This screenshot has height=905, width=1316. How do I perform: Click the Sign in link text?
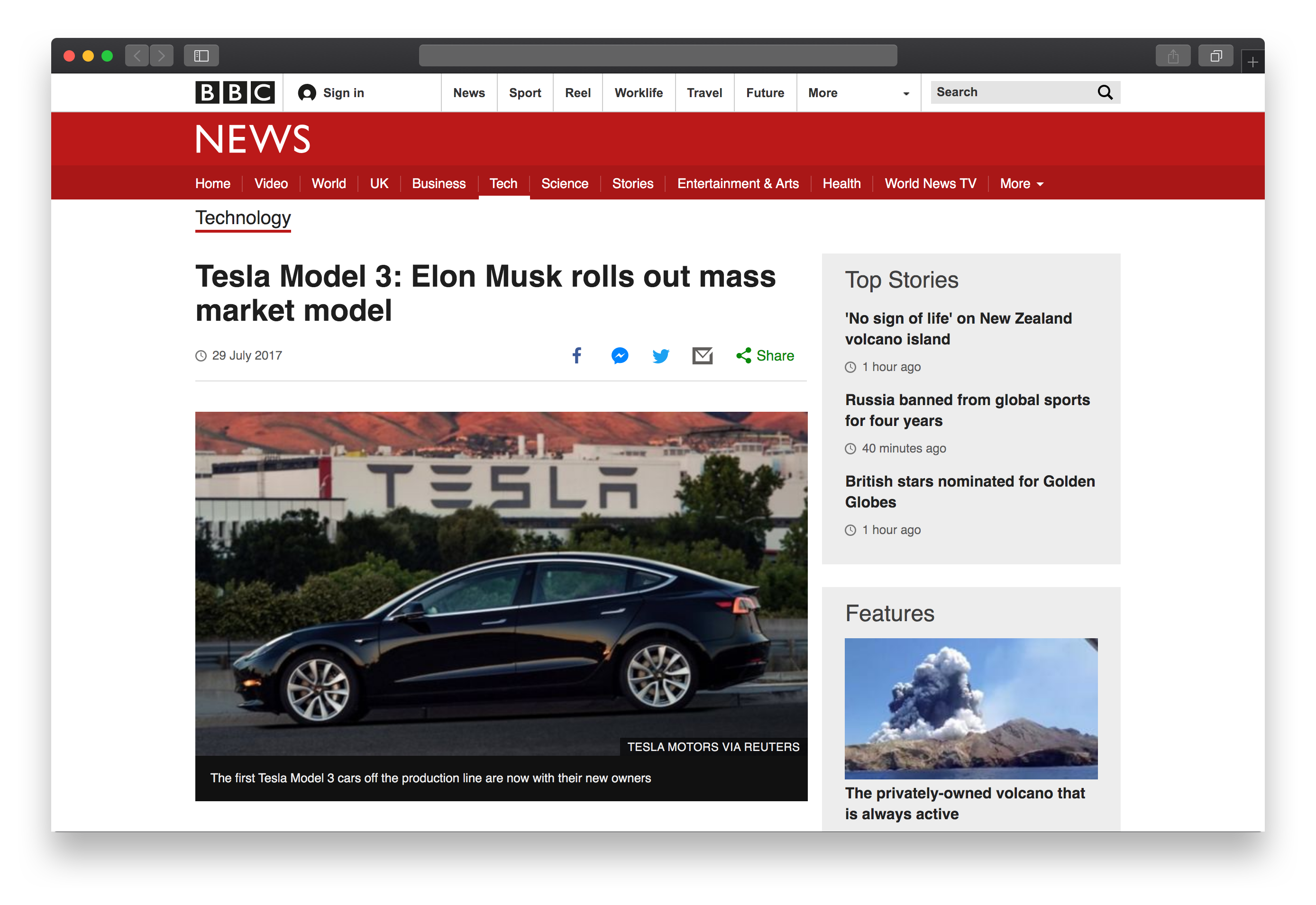343,93
